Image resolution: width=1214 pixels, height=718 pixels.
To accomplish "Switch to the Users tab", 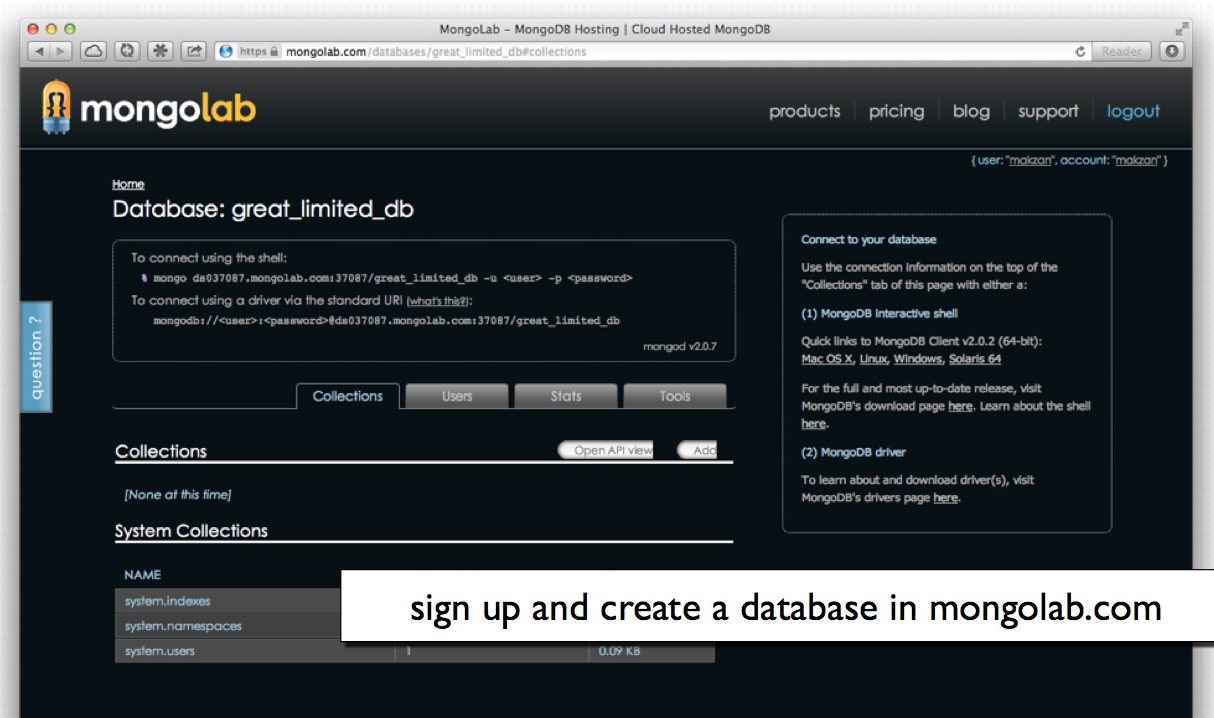I will coord(457,396).
